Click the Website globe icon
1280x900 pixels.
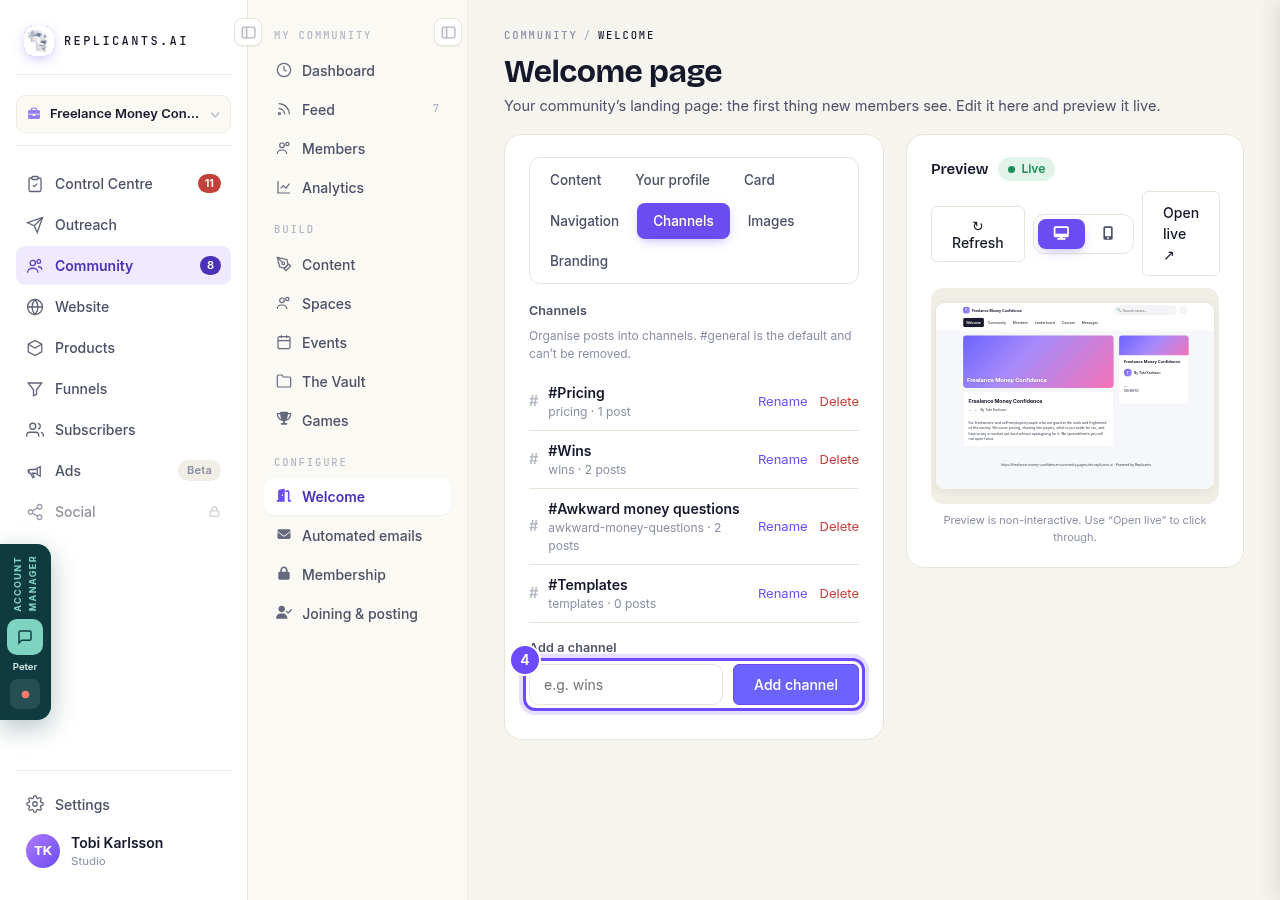tap(35, 307)
